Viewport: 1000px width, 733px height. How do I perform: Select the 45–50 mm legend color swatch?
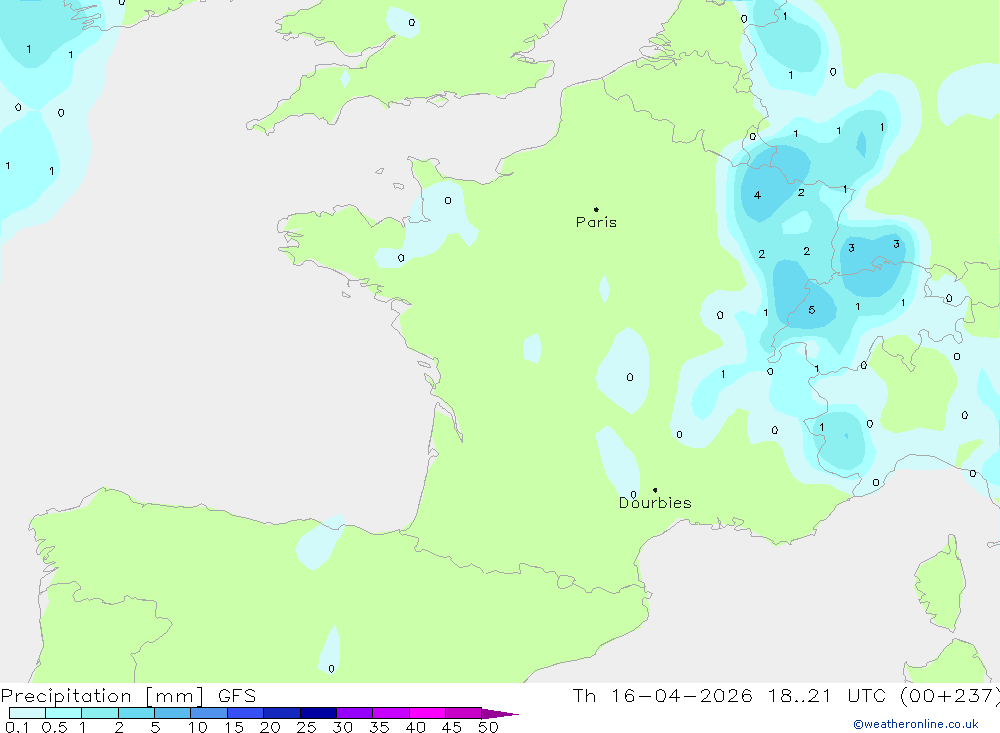click(x=464, y=713)
